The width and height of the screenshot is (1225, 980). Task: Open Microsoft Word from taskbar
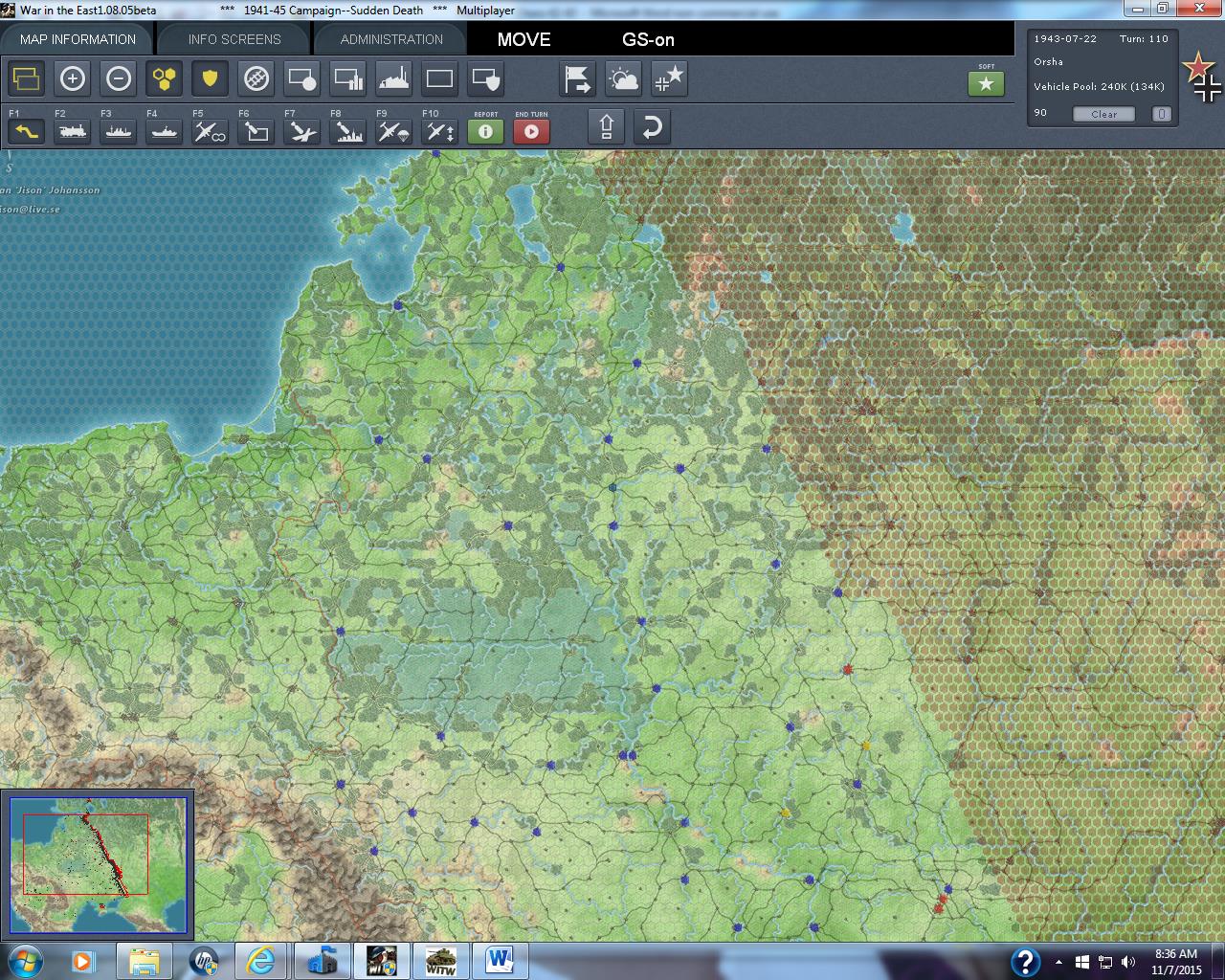pos(500,961)
